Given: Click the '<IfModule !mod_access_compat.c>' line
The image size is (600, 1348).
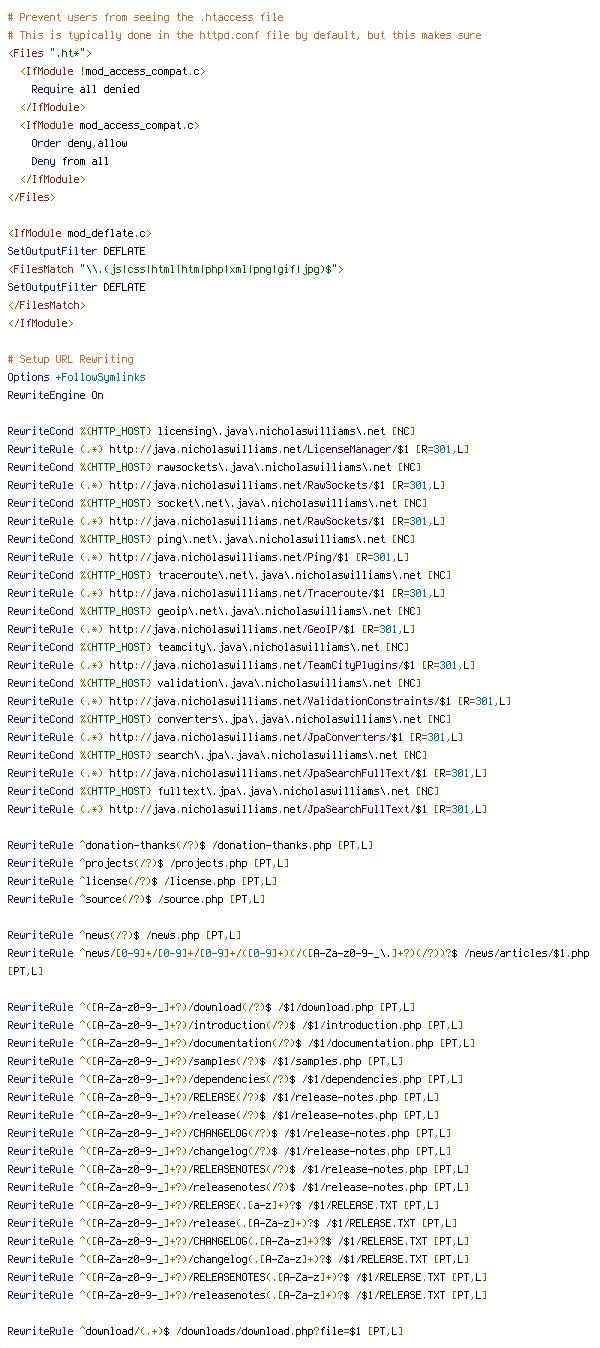Looking at the screenshot, I should (x=112, y=71).
